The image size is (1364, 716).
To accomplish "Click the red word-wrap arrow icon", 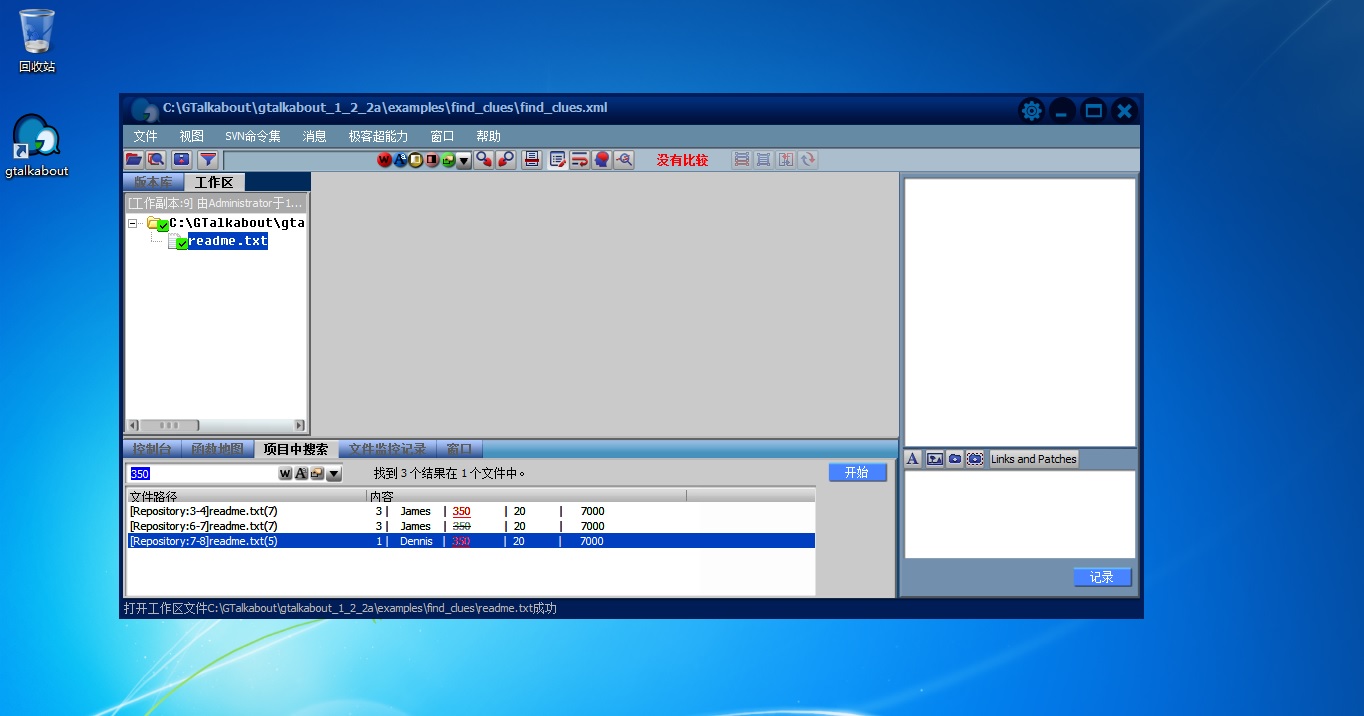I will click(579, 159).
